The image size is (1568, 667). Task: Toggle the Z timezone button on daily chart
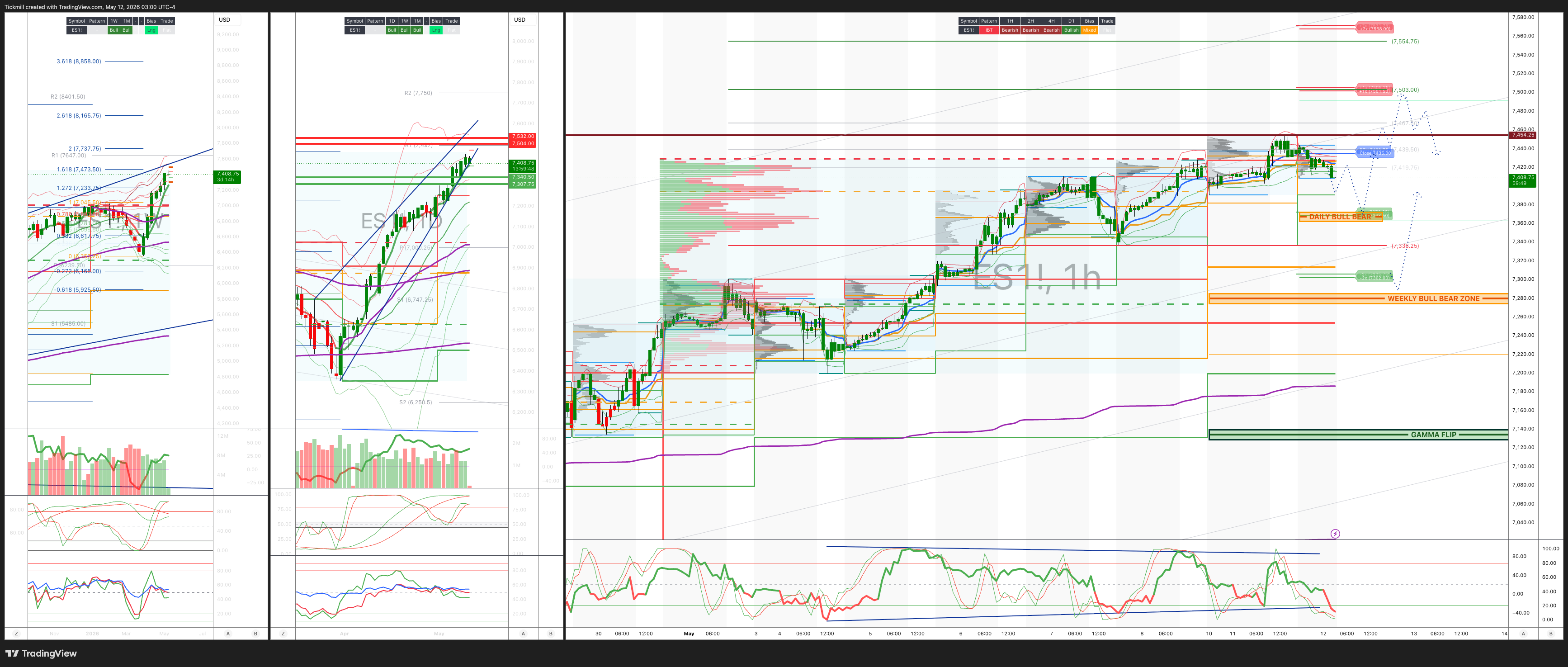(283, 634)
